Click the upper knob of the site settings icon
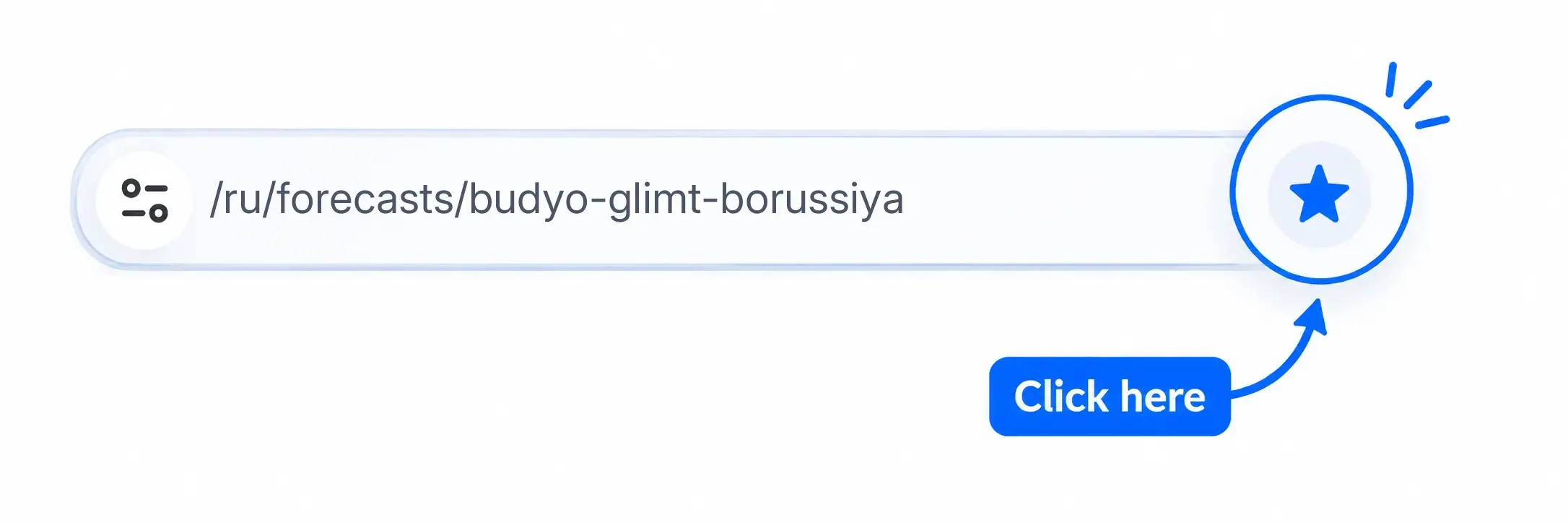The height and width of the screenshot is (523, 1568). [x=131, y=189]
